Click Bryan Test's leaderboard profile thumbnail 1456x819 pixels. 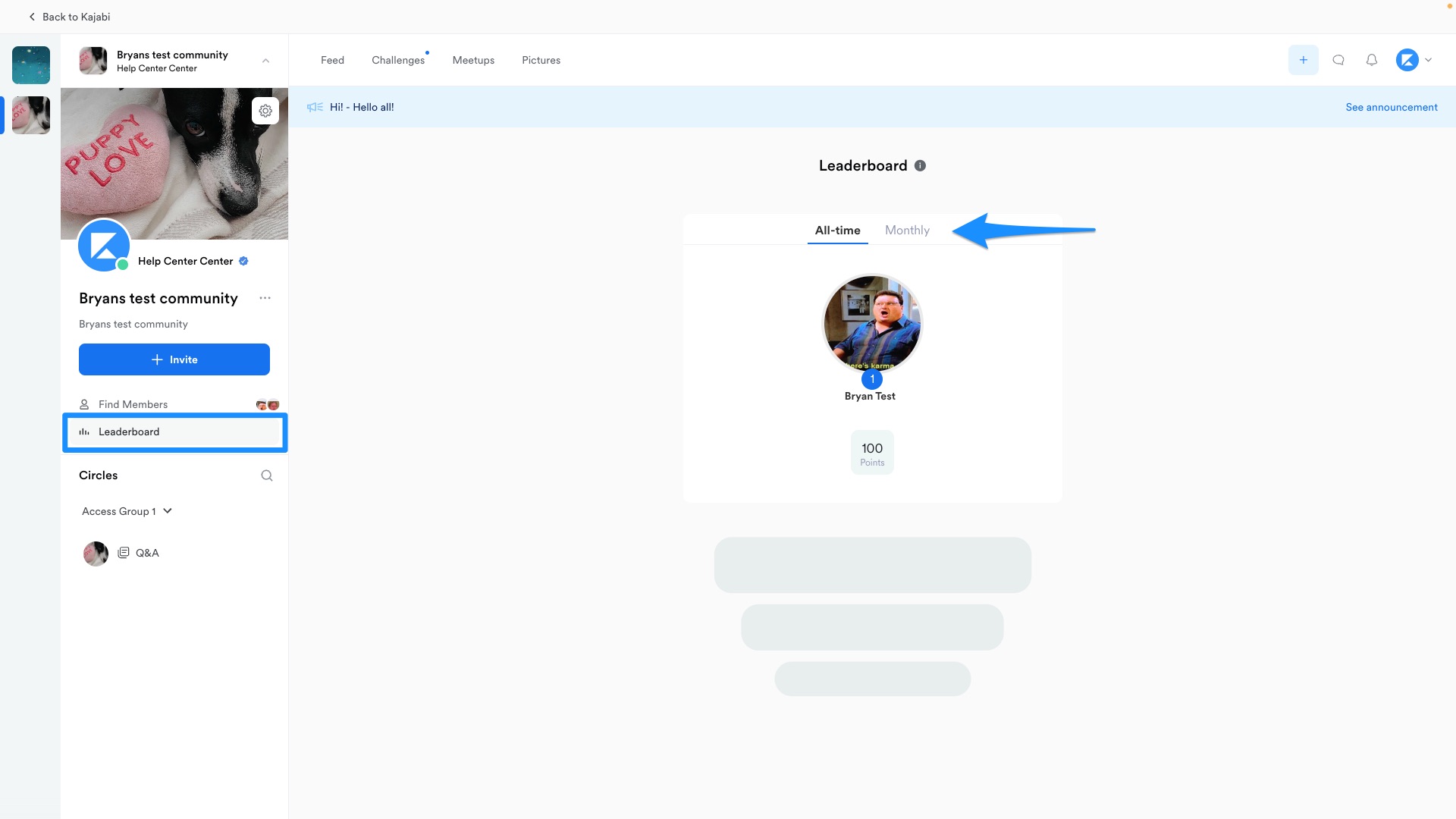[871, 322]
